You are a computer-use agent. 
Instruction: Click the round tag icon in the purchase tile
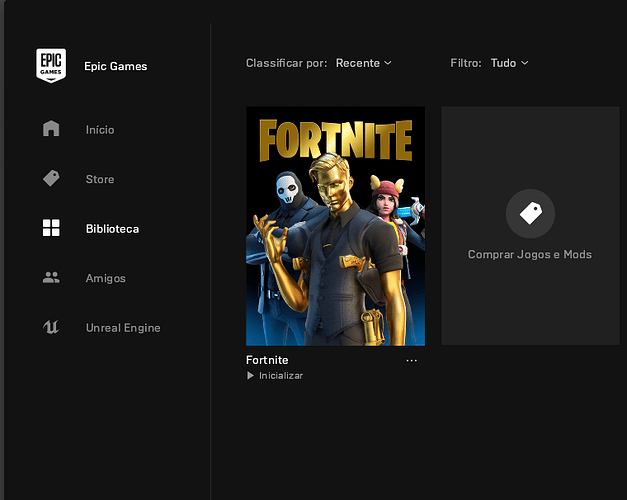pyautogui.click(x=530, y=214)
